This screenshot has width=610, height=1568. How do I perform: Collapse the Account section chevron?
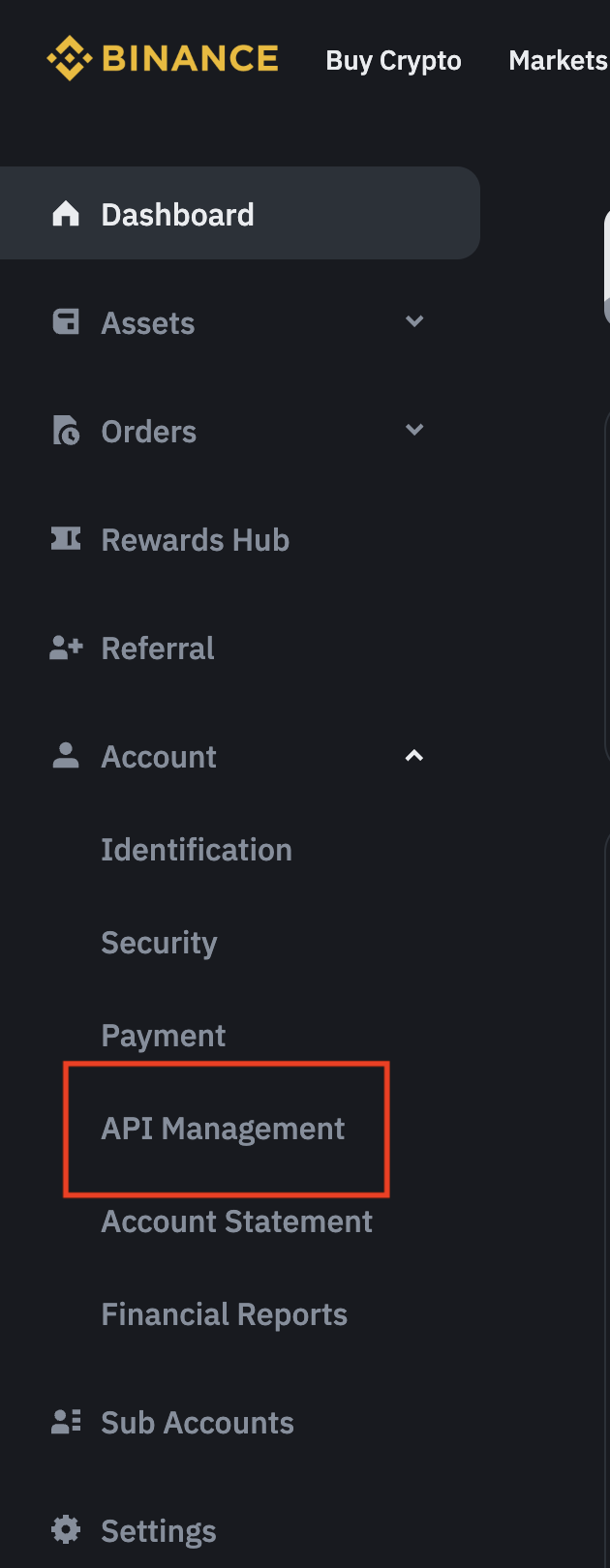[414, 756]
